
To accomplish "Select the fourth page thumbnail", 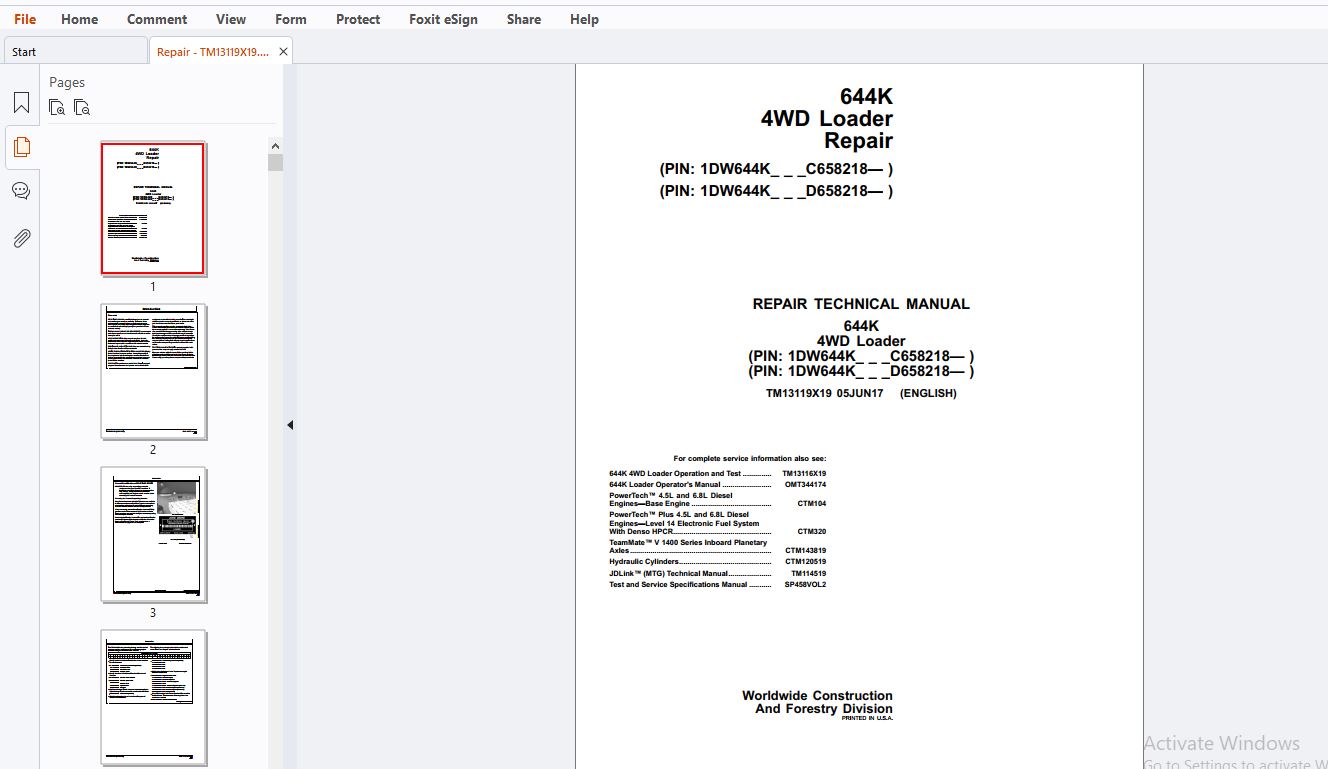I will click(153, 697).
